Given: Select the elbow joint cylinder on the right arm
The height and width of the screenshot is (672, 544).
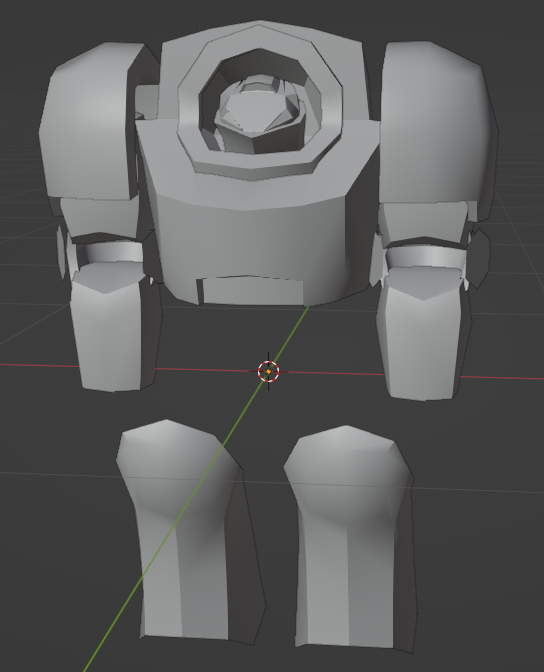Looking at the screenshot, I should 425,258.
